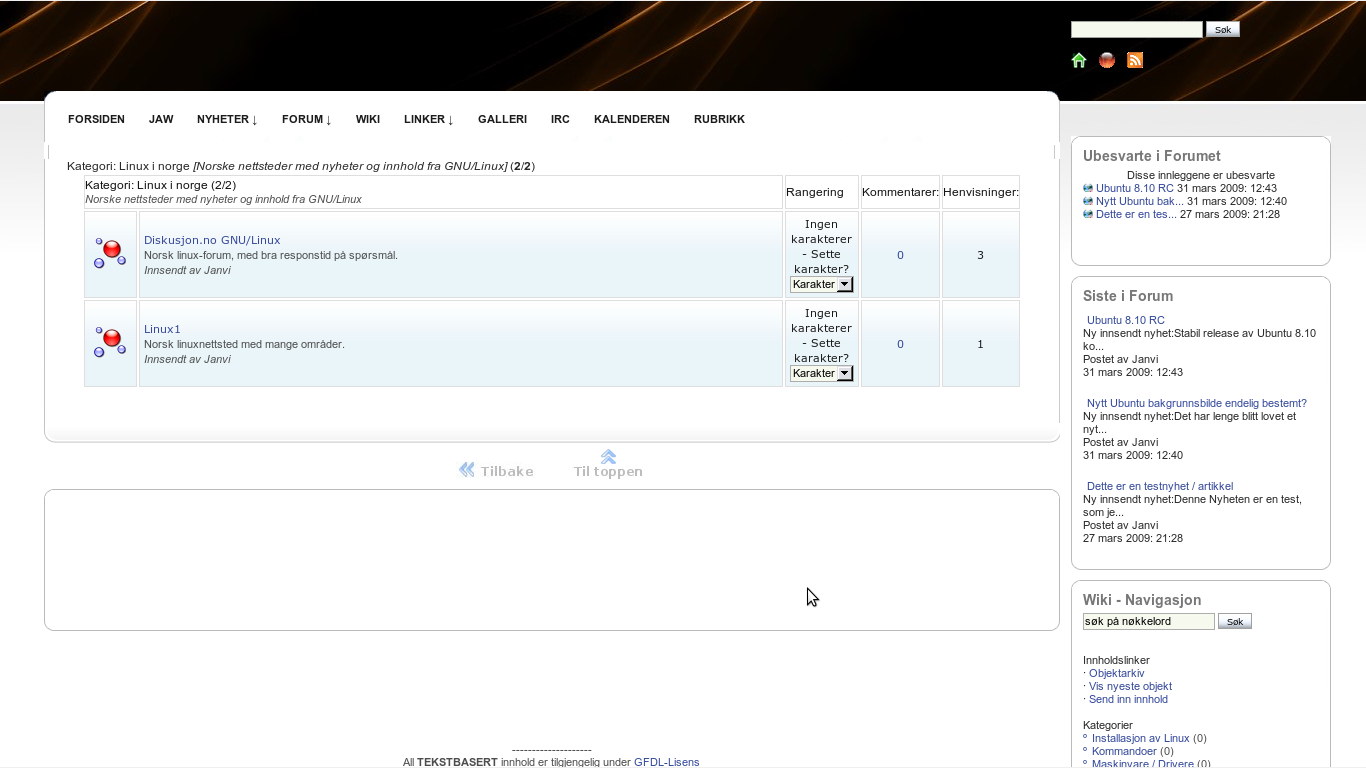The image size is (1366, 768).
Task: Go to the GALLERI page
Action: [502, 119]
